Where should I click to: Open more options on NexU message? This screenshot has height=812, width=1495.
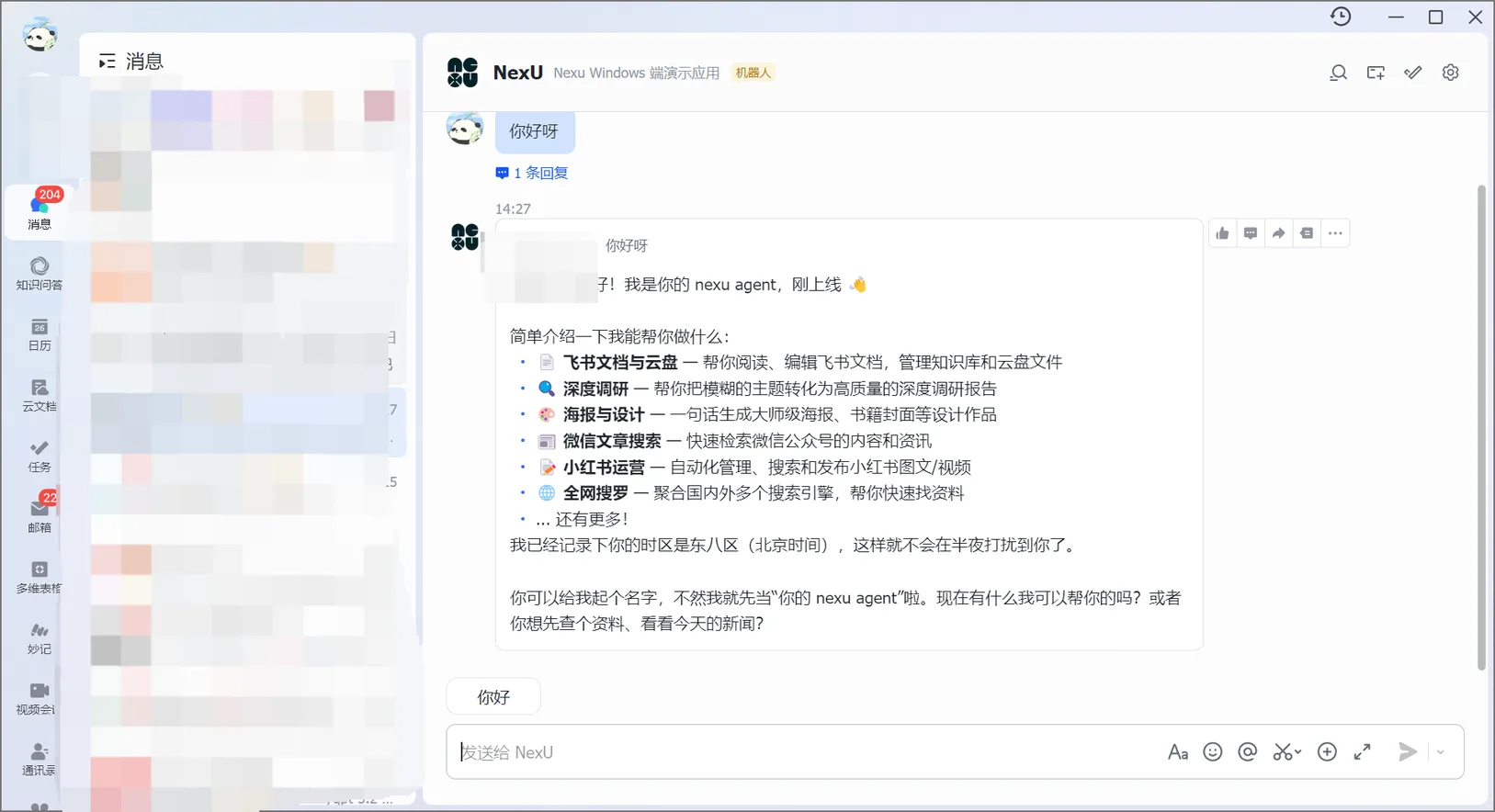[x=1335, y=233]
